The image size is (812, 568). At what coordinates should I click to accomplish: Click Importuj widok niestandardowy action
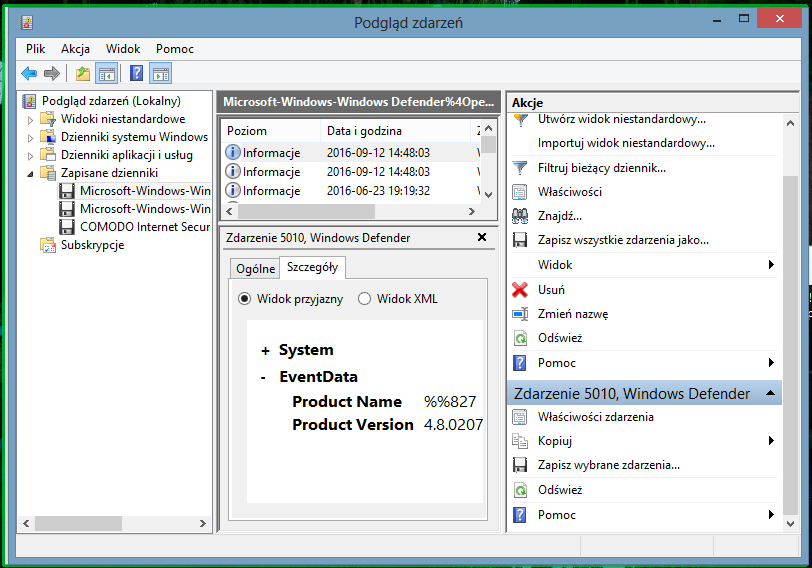point(626,143)
